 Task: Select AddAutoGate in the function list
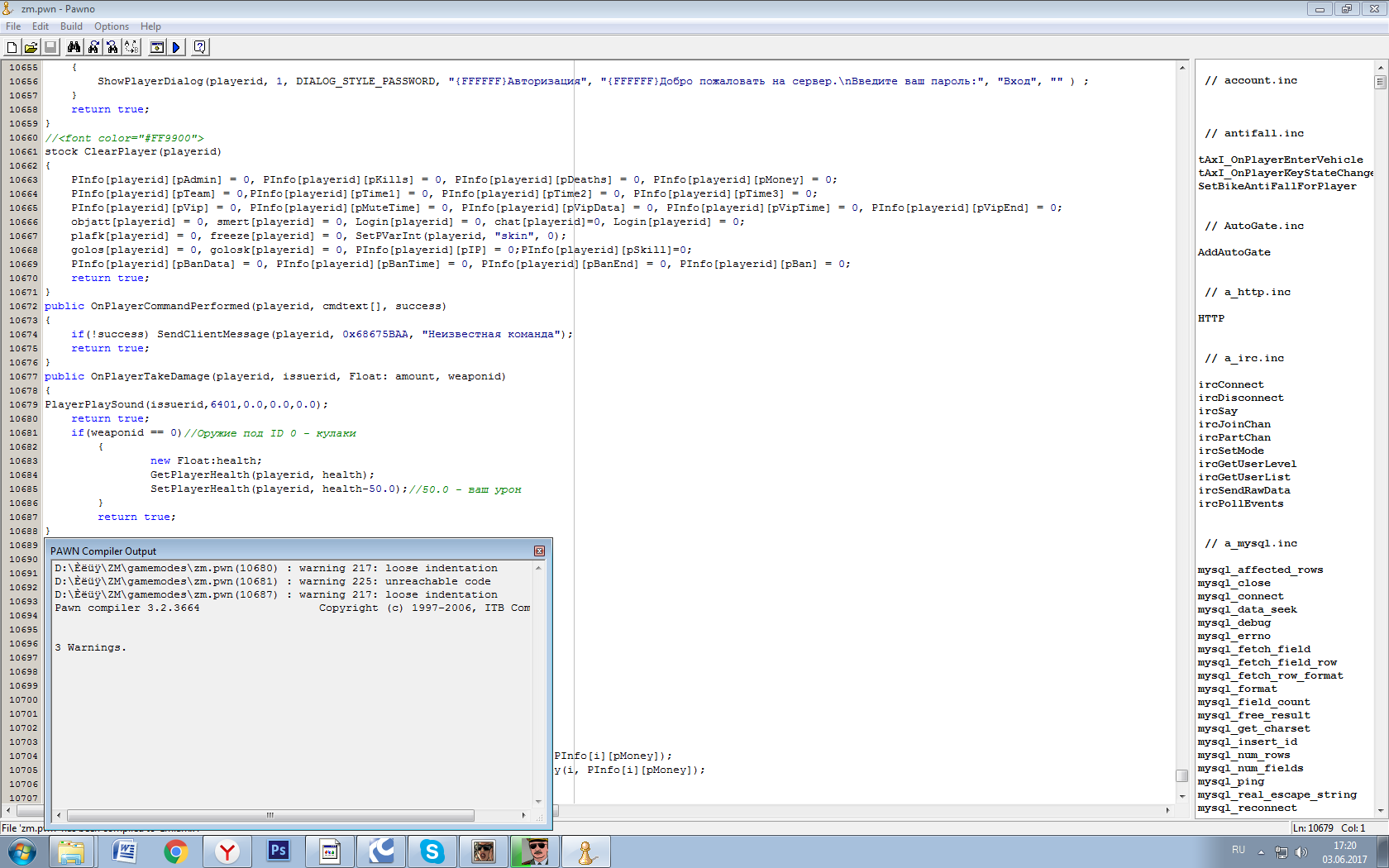click(1234, 252)
